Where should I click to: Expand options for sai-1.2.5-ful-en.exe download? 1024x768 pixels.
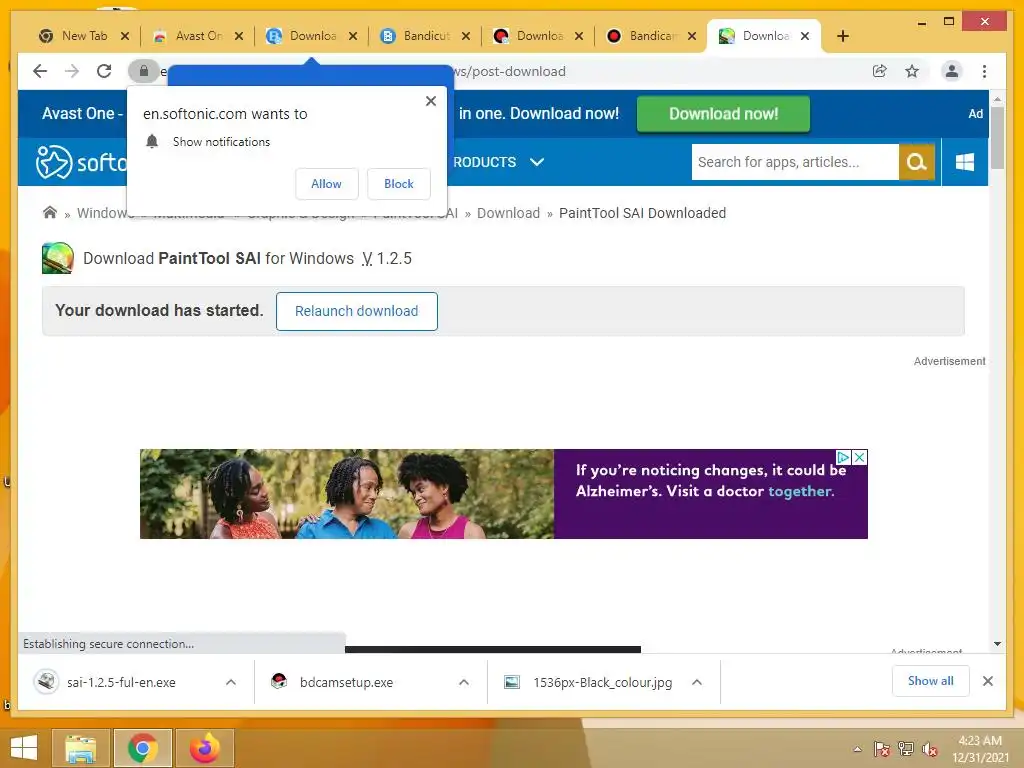click(231, 682)
